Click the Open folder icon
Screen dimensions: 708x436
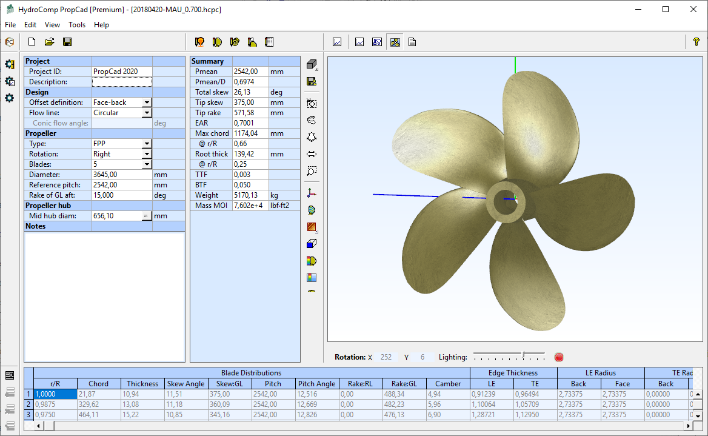click(x=49, y=42)
